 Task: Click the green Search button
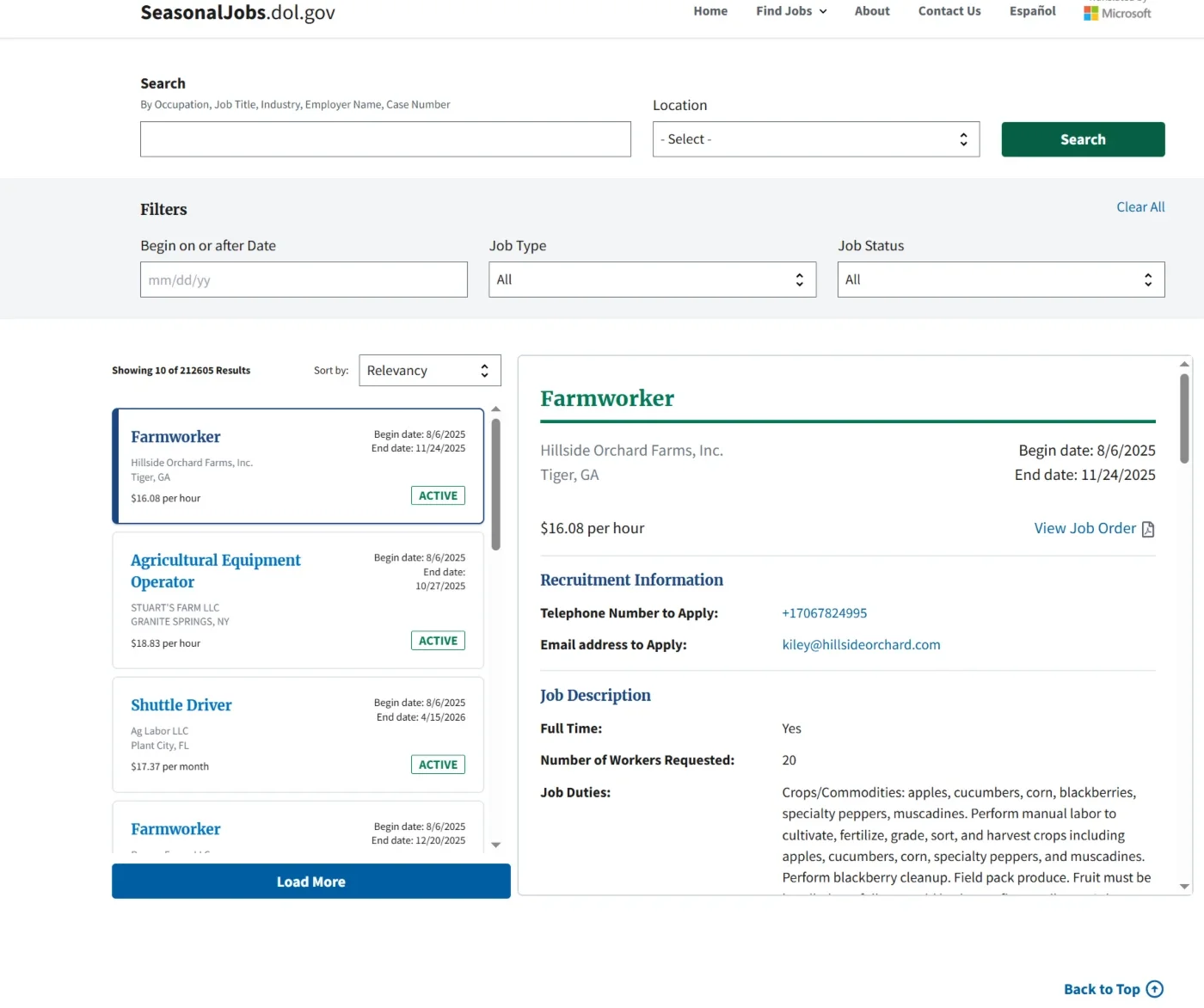tap(1083, 139)
